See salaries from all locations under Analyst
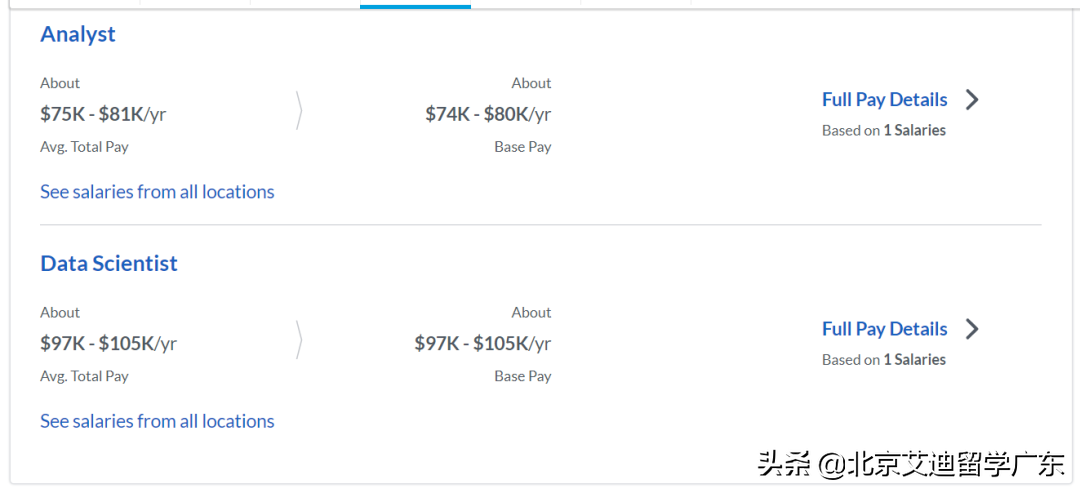1080x493 pixels. pyautogui.click(x=157, y=191)
